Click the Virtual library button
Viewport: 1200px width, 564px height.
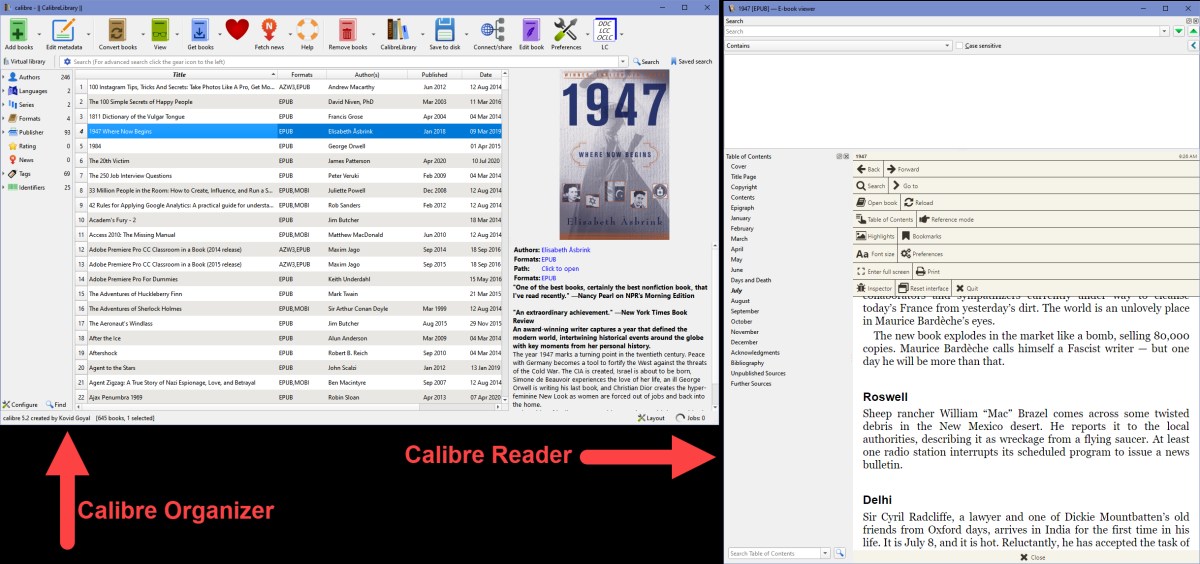pos(23,61)
